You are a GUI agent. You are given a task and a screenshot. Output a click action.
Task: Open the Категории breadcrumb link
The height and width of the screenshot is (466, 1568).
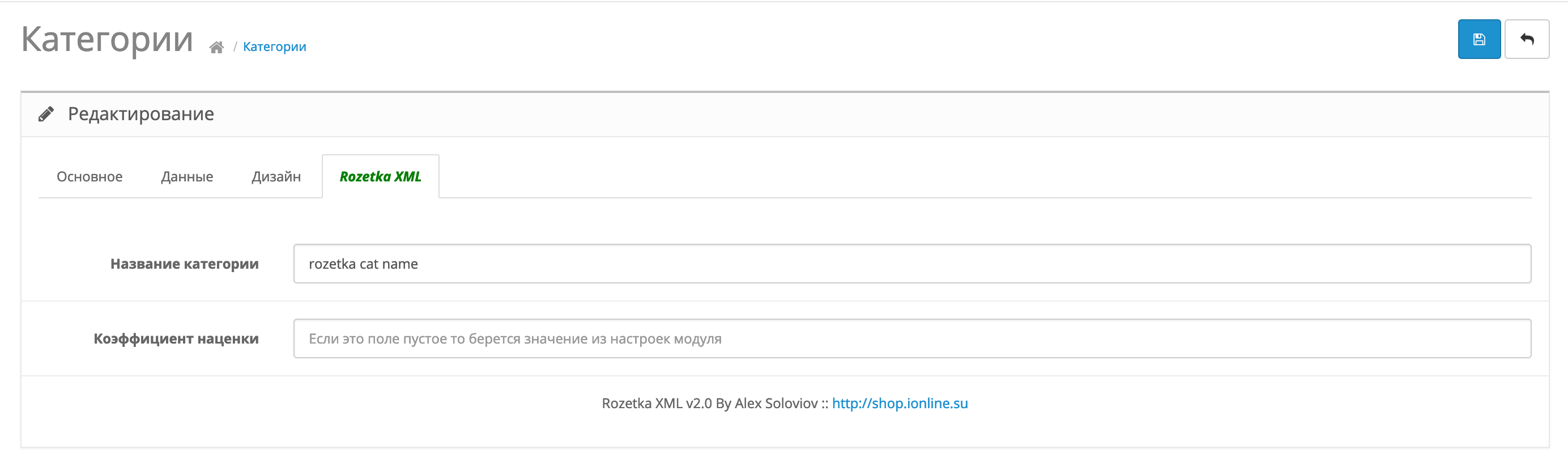coord(275,47)
